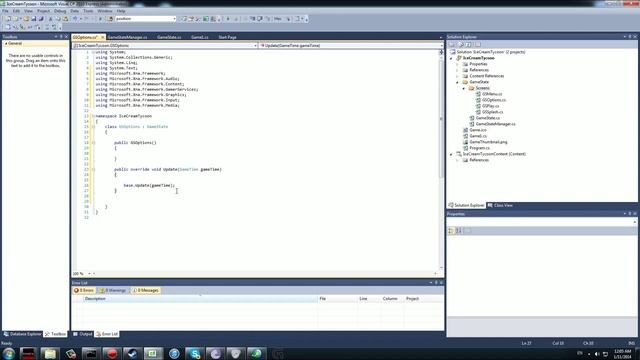This screenshot has width=640, height=360.
Task: Open Skype from the taskbar
Action: click(x=195, y=353)
